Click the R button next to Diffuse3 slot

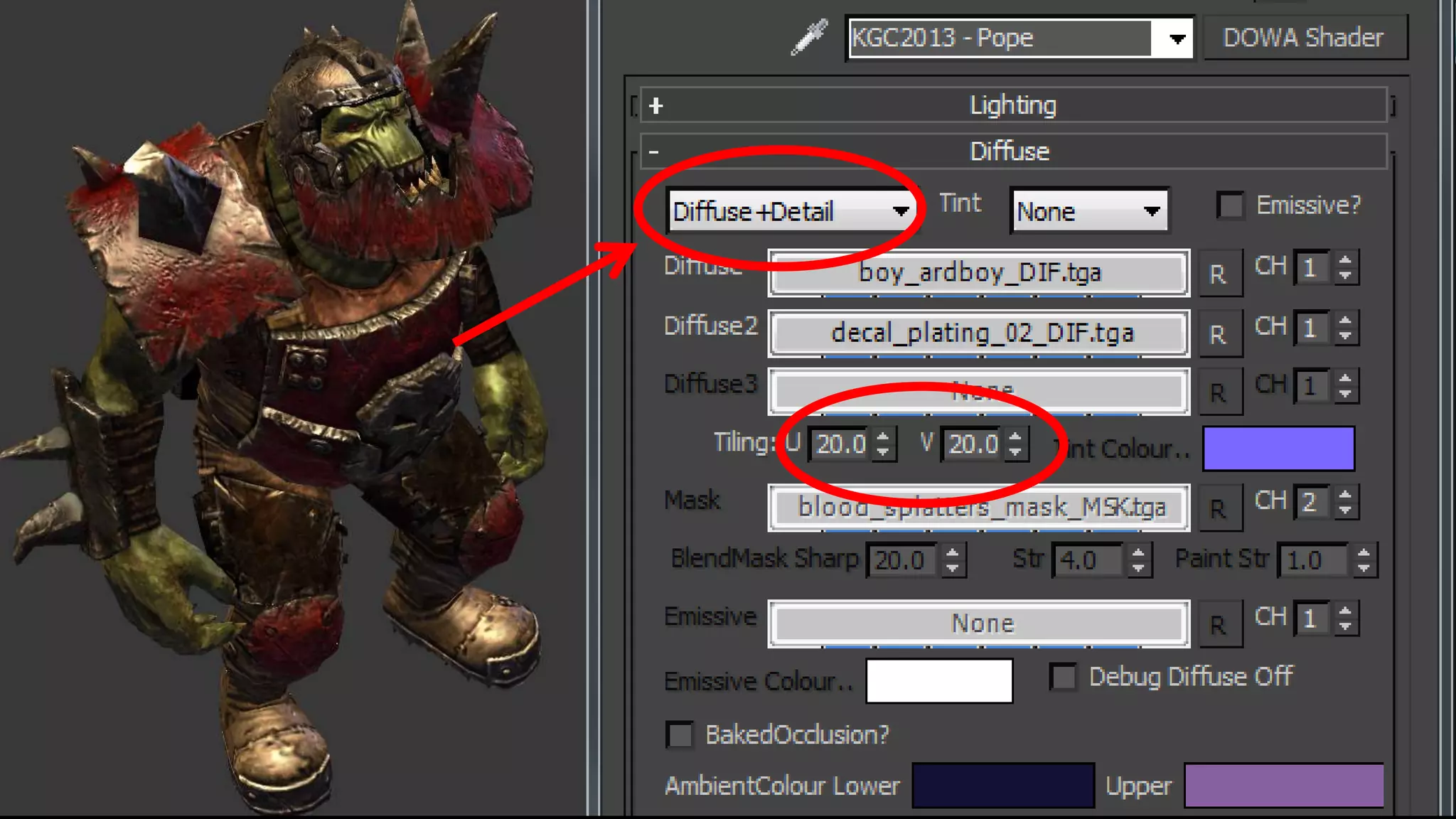click(1219, 392)
